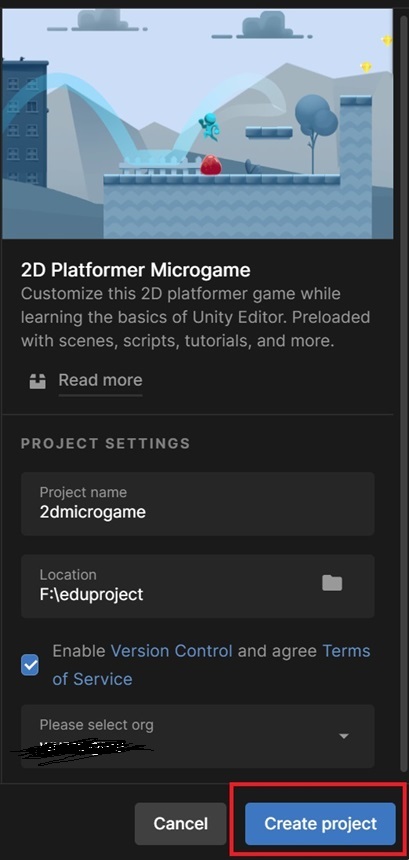Screen dimensions: 409x860
Task: Open the Read more link
Action: [x=100, y=380]
